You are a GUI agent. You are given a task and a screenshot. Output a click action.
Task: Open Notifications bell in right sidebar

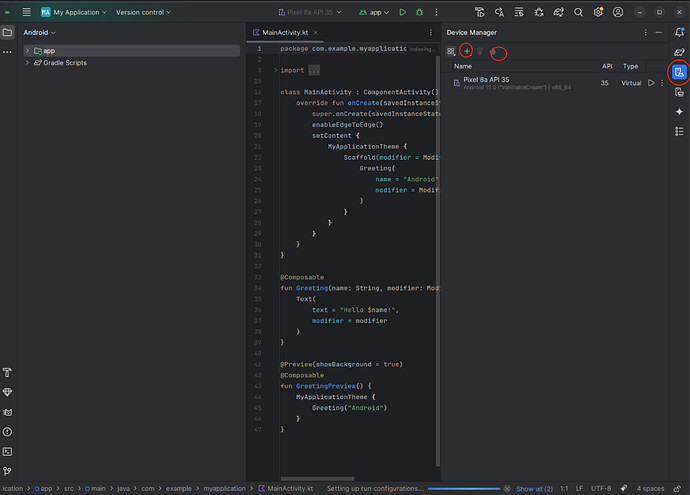coord(679,32)
